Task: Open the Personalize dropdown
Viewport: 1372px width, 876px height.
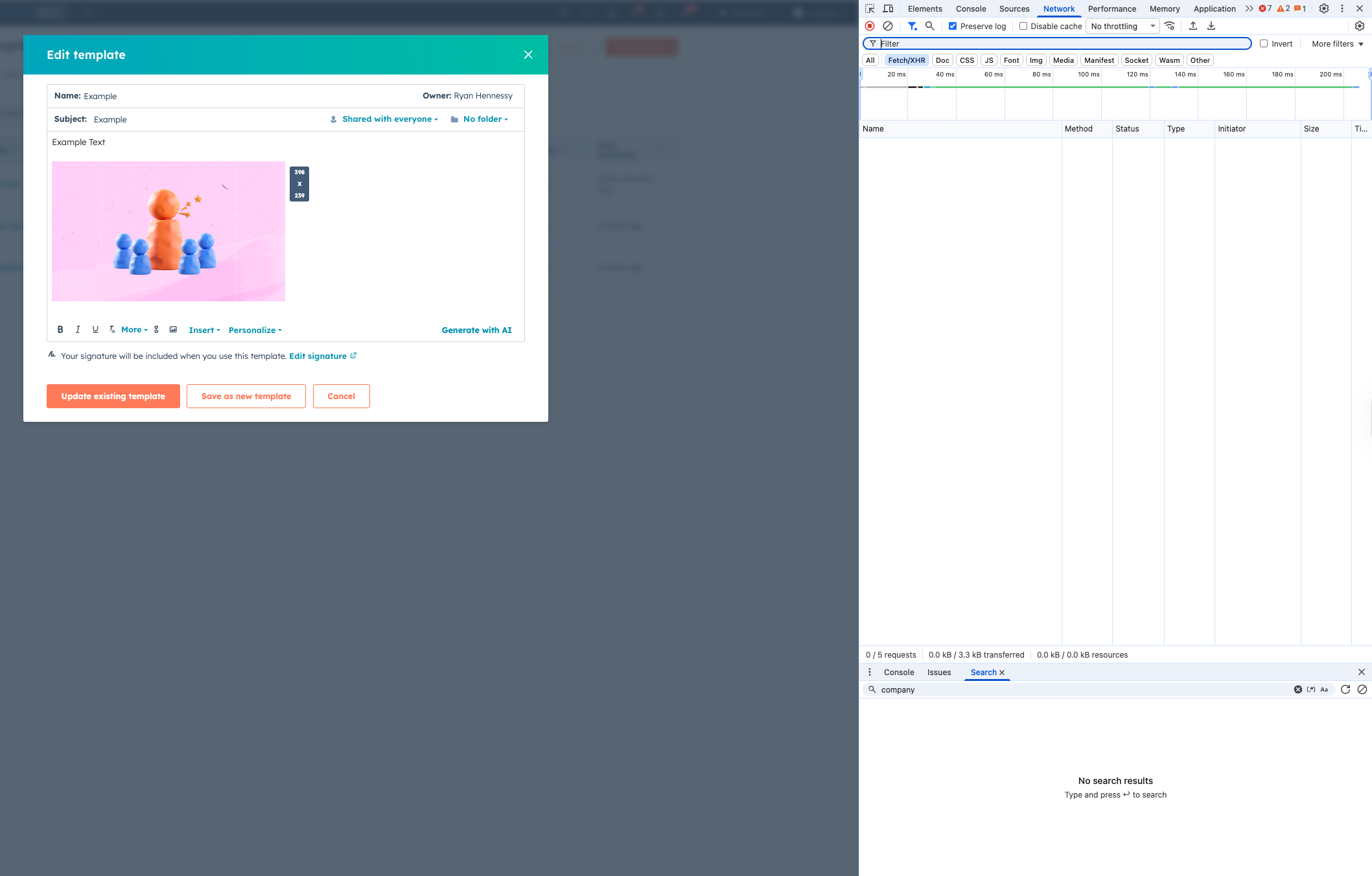Action: point(255,330)
